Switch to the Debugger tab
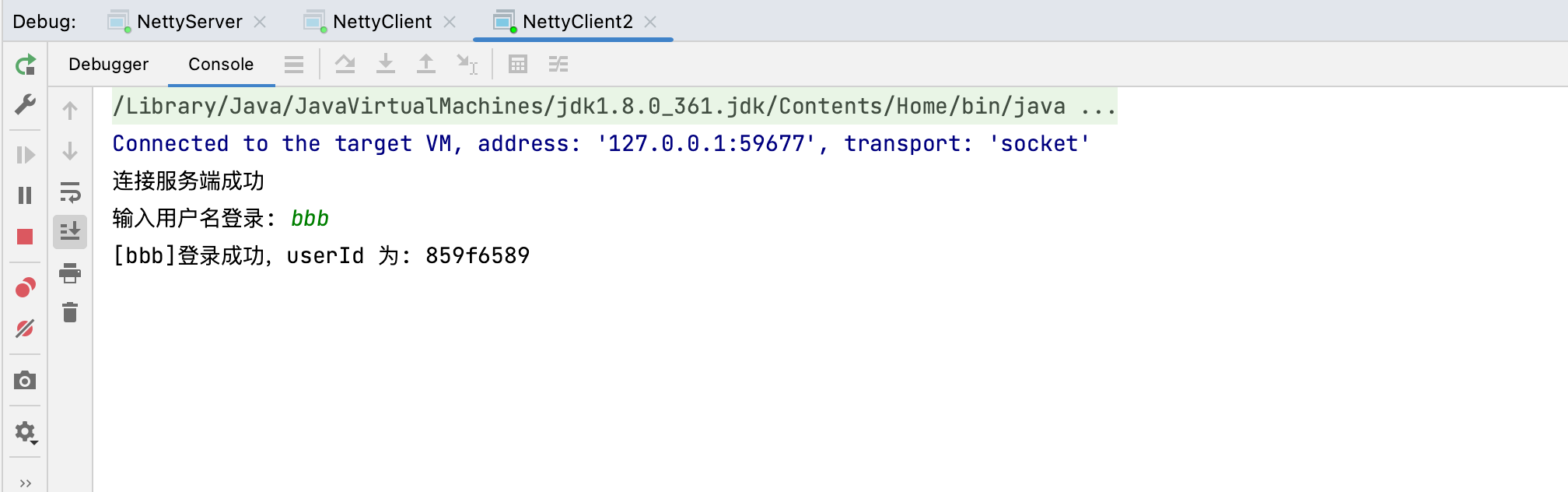The image size is (1568, 492). click(x=109, y=65)
